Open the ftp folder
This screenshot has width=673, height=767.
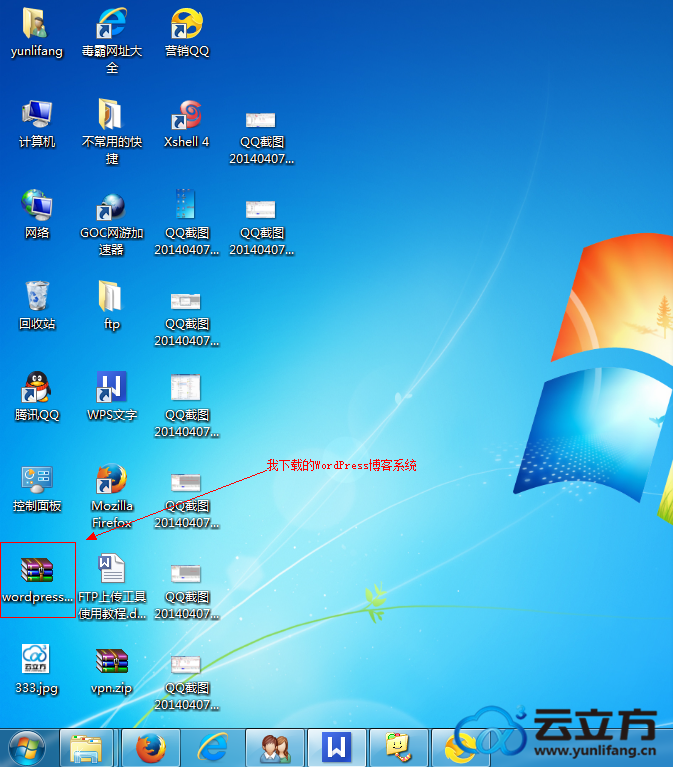tap(112, 306)
